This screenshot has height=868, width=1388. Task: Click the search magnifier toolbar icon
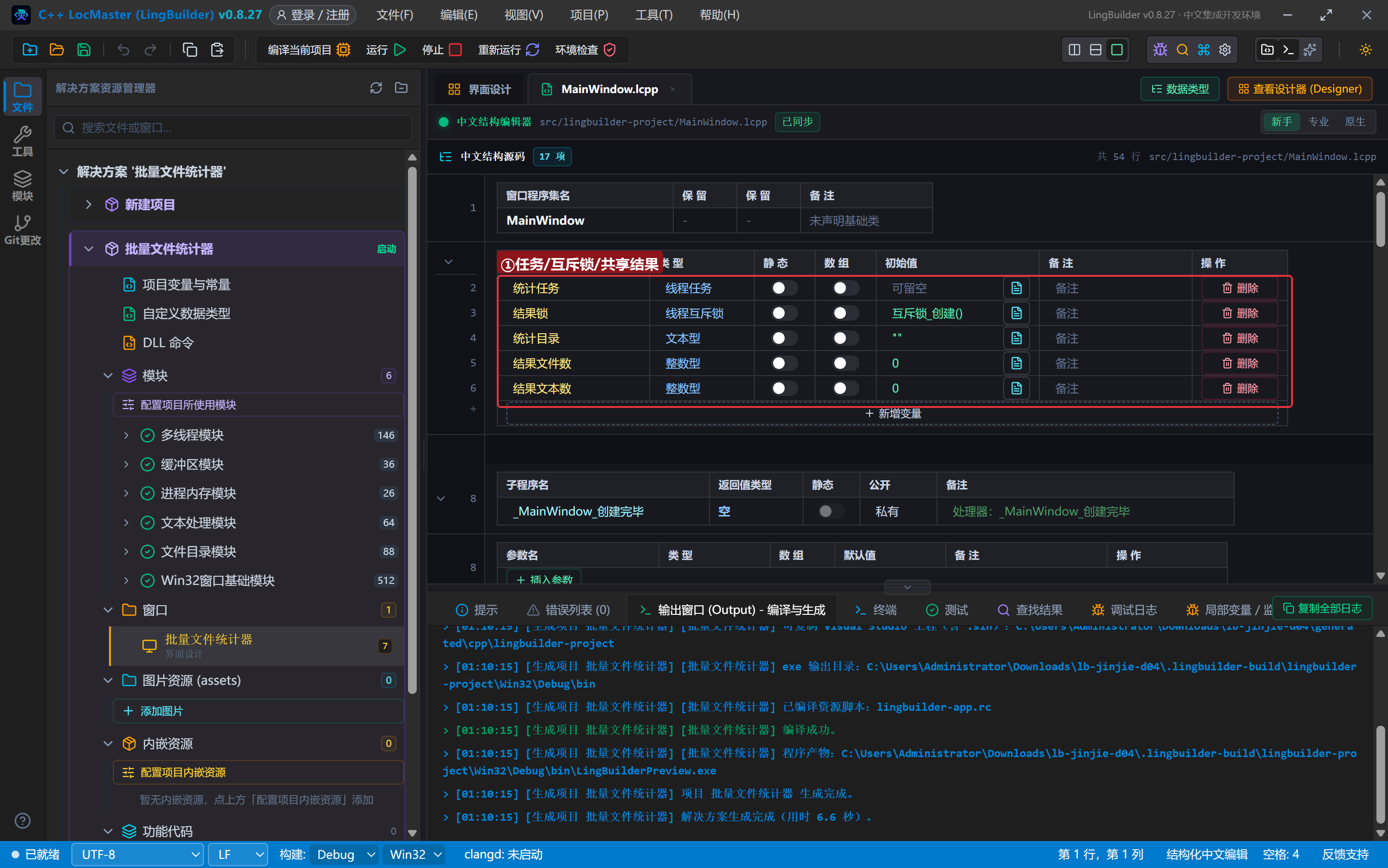pyautogui.click(x=1182, y=50)
